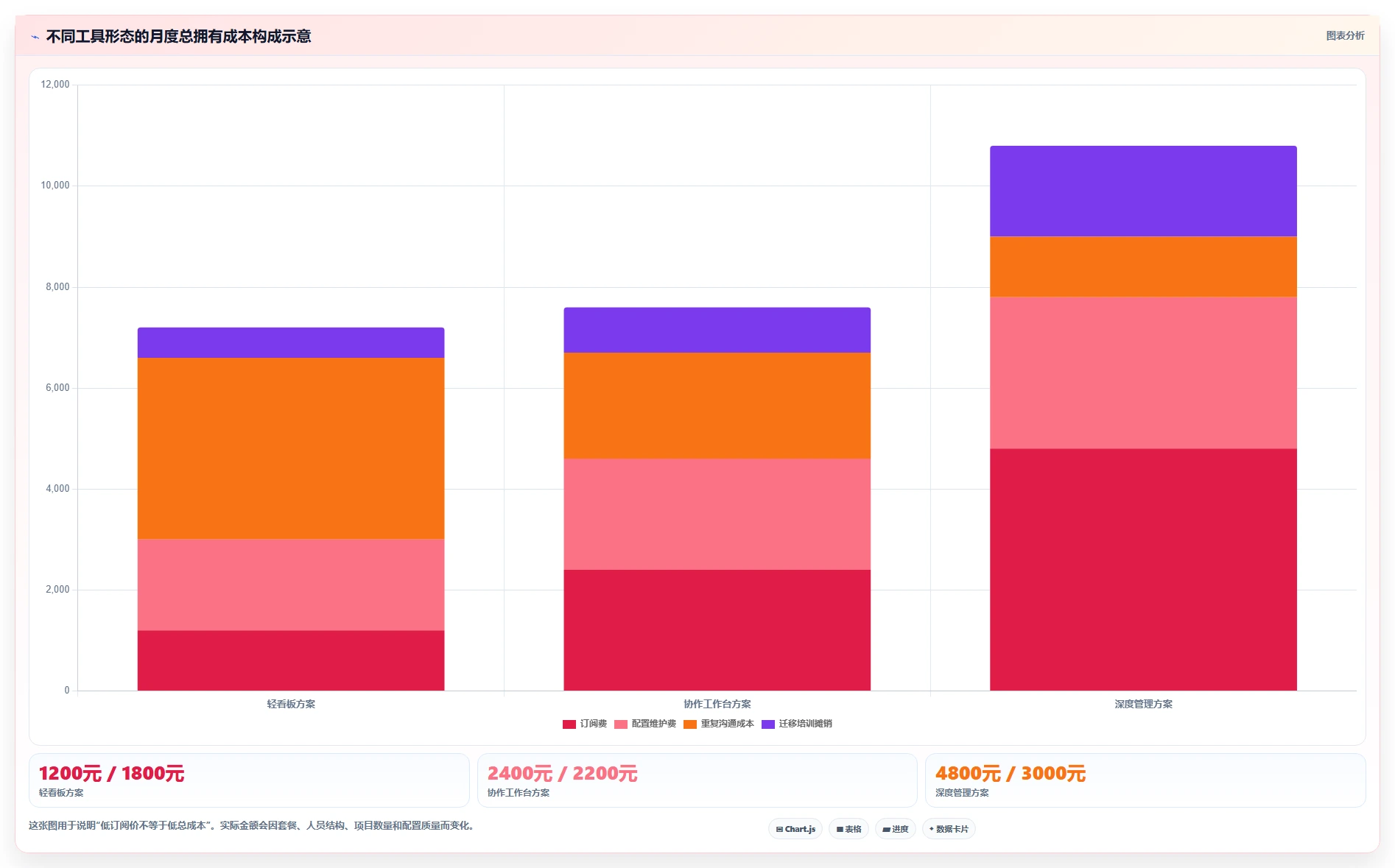Click the purple segment of 轻看板方案 bar

tap(291, 343)
